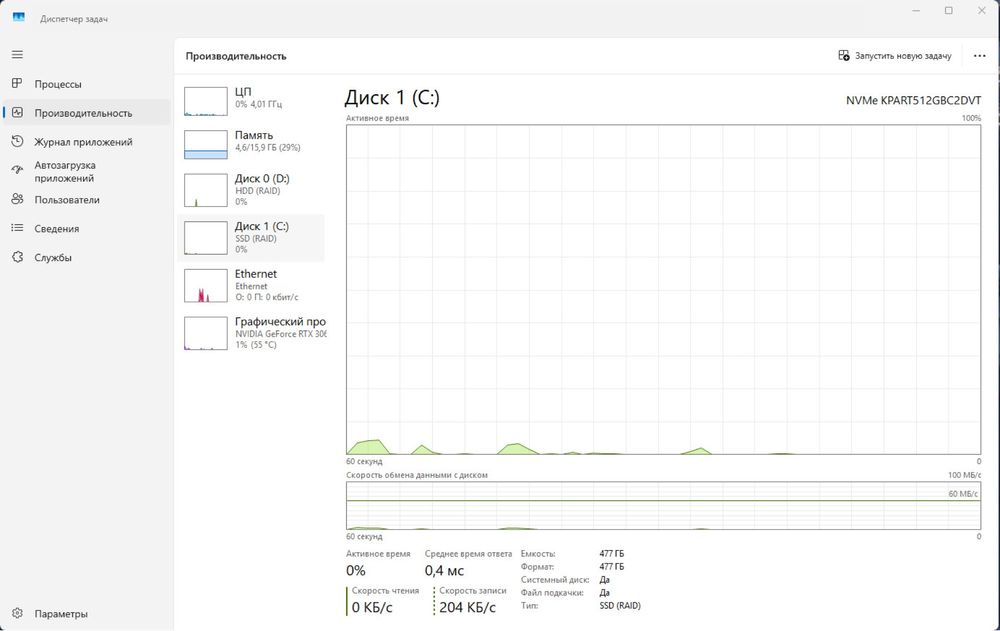Image resolution: width=1000 pixels, height=631 pixels.
Task: Click Запустить новую задачу button
Action: click(x=895, y=56)
